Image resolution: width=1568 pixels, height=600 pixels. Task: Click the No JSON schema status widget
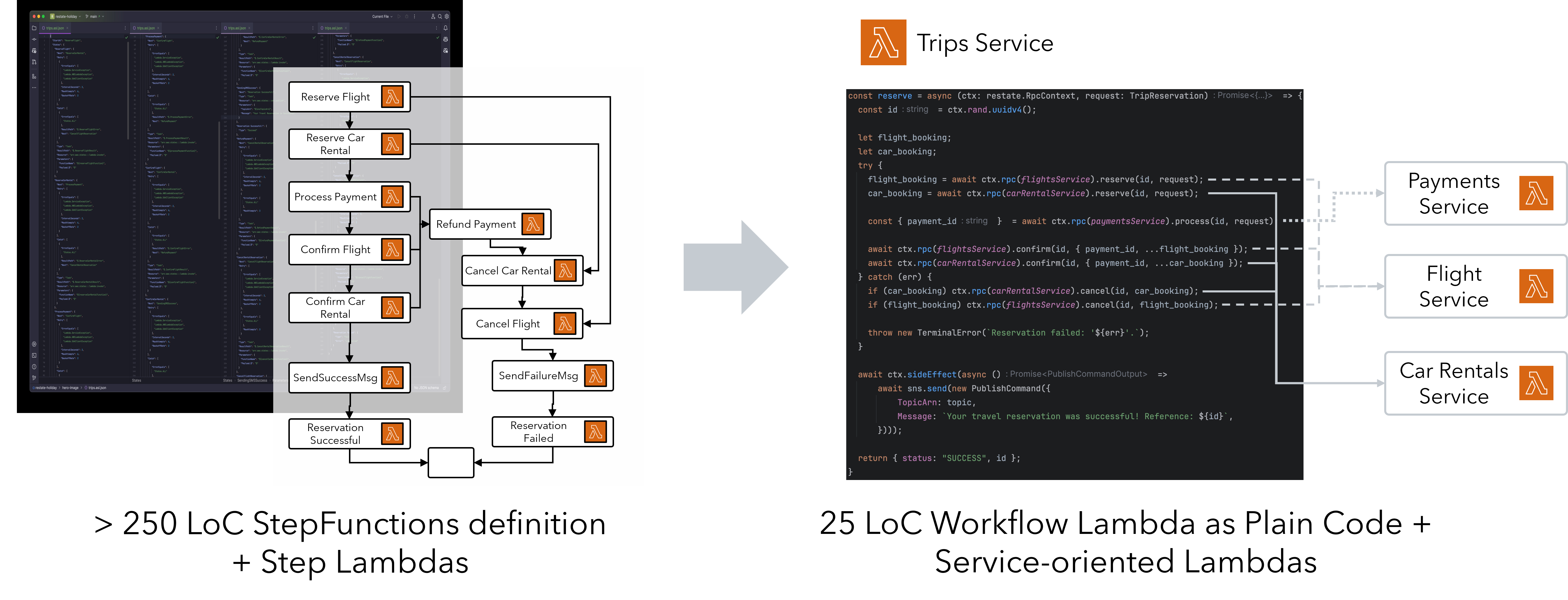[x=427, y=388]
